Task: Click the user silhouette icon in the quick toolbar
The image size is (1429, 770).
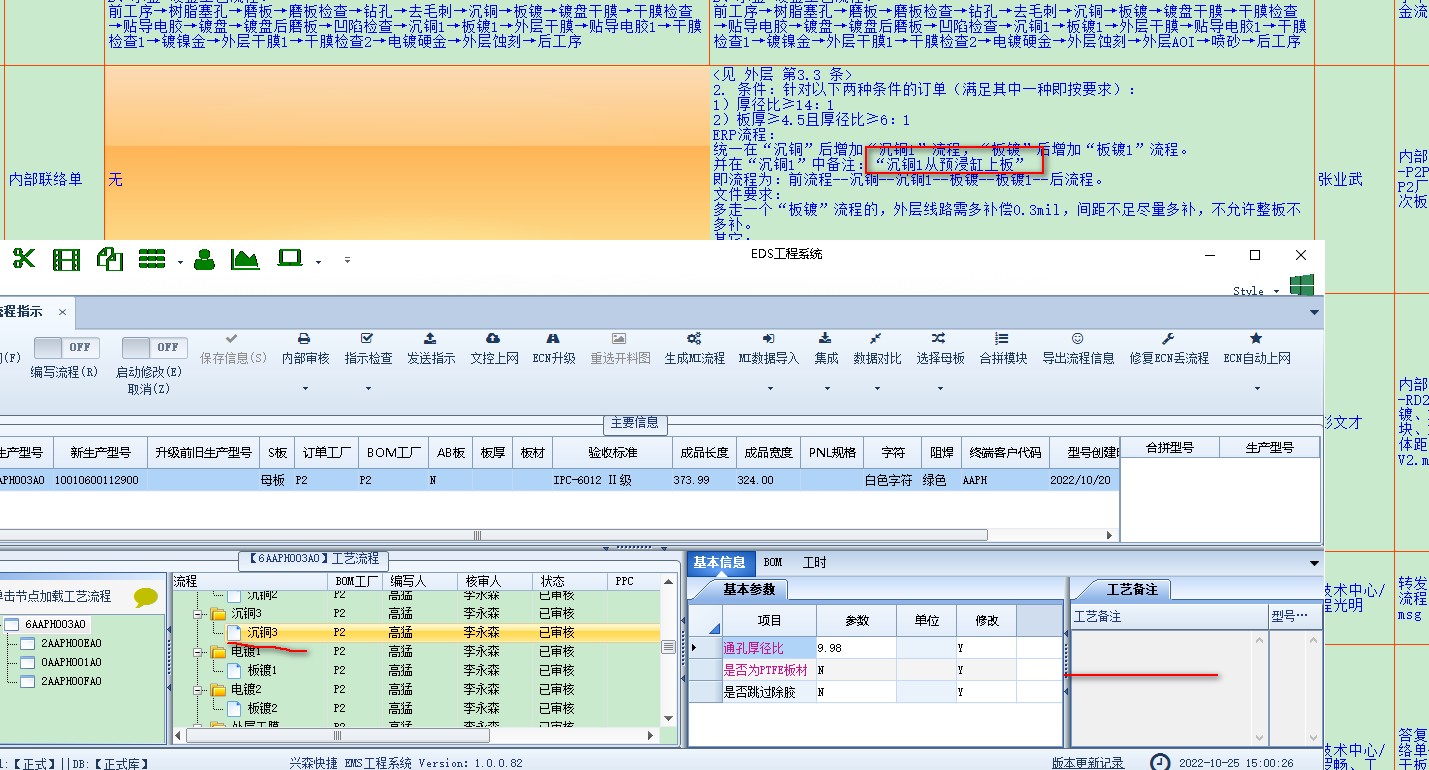Action: click(204, 260)
